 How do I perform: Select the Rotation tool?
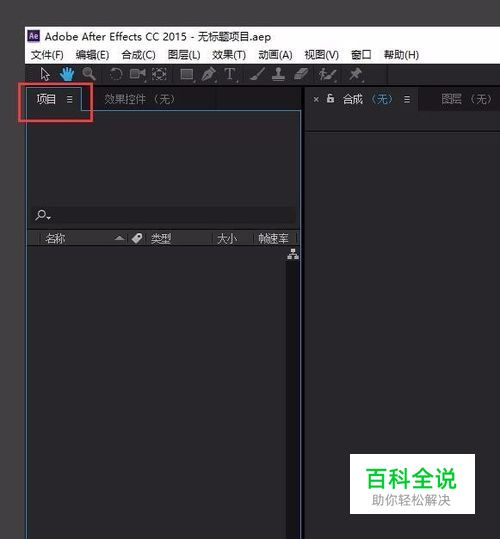coord(115,74)
